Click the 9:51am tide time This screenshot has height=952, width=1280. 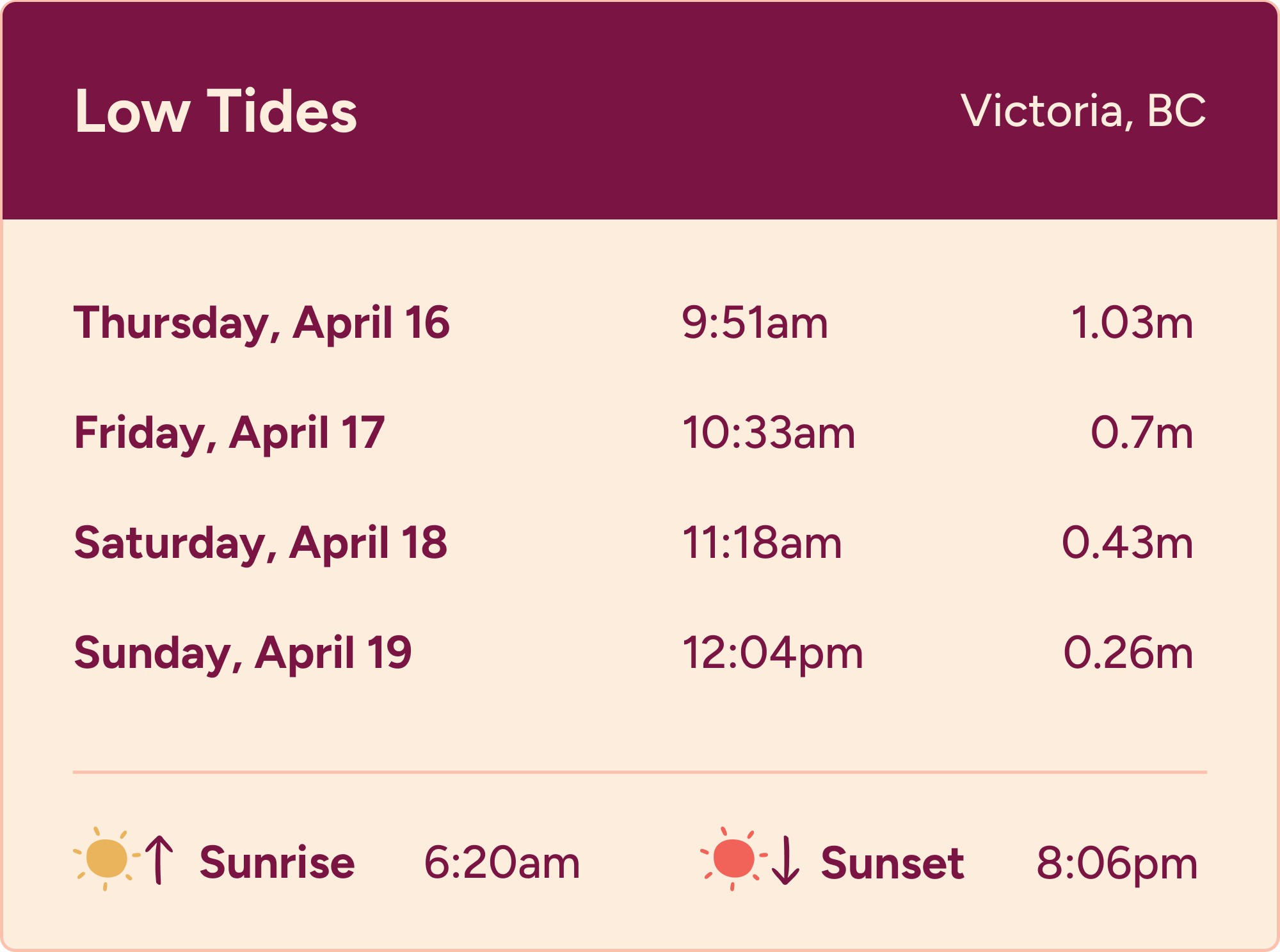pos(755,322)
